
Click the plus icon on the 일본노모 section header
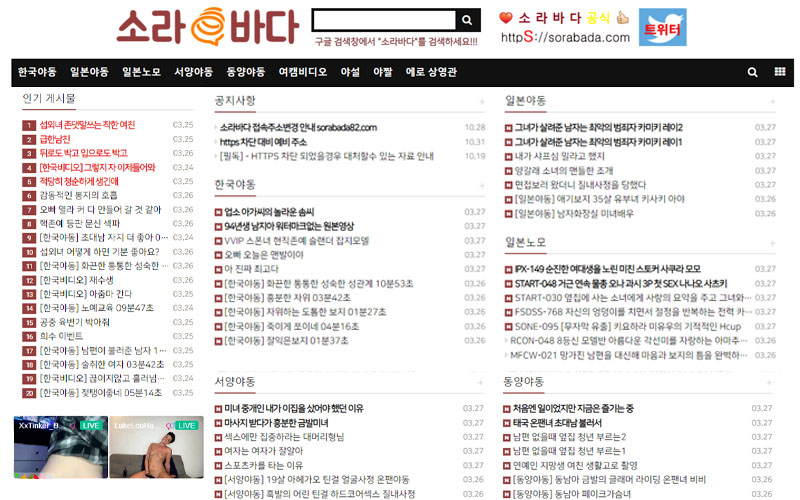771,244
